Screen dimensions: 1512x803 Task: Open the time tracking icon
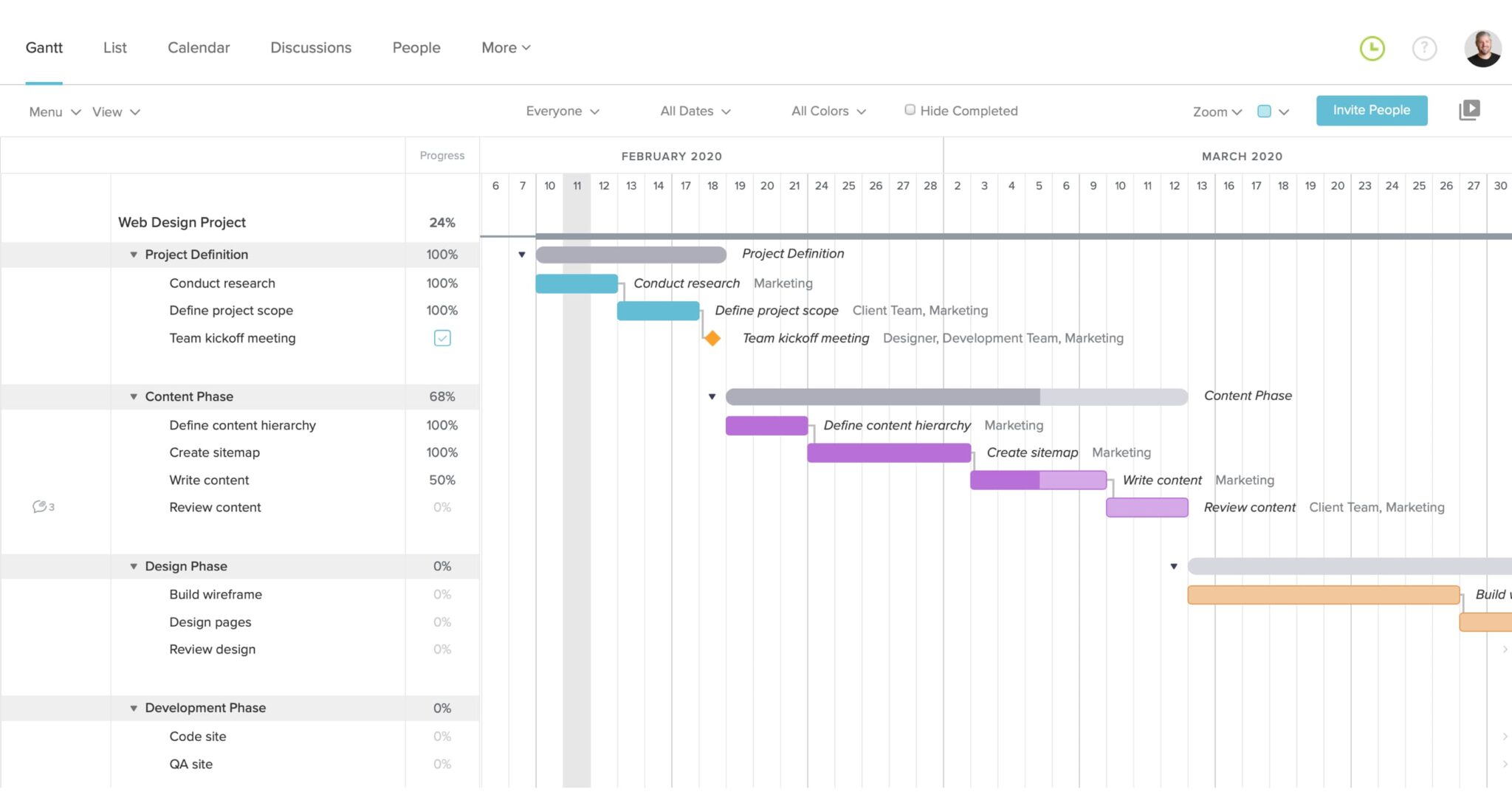1374,47
